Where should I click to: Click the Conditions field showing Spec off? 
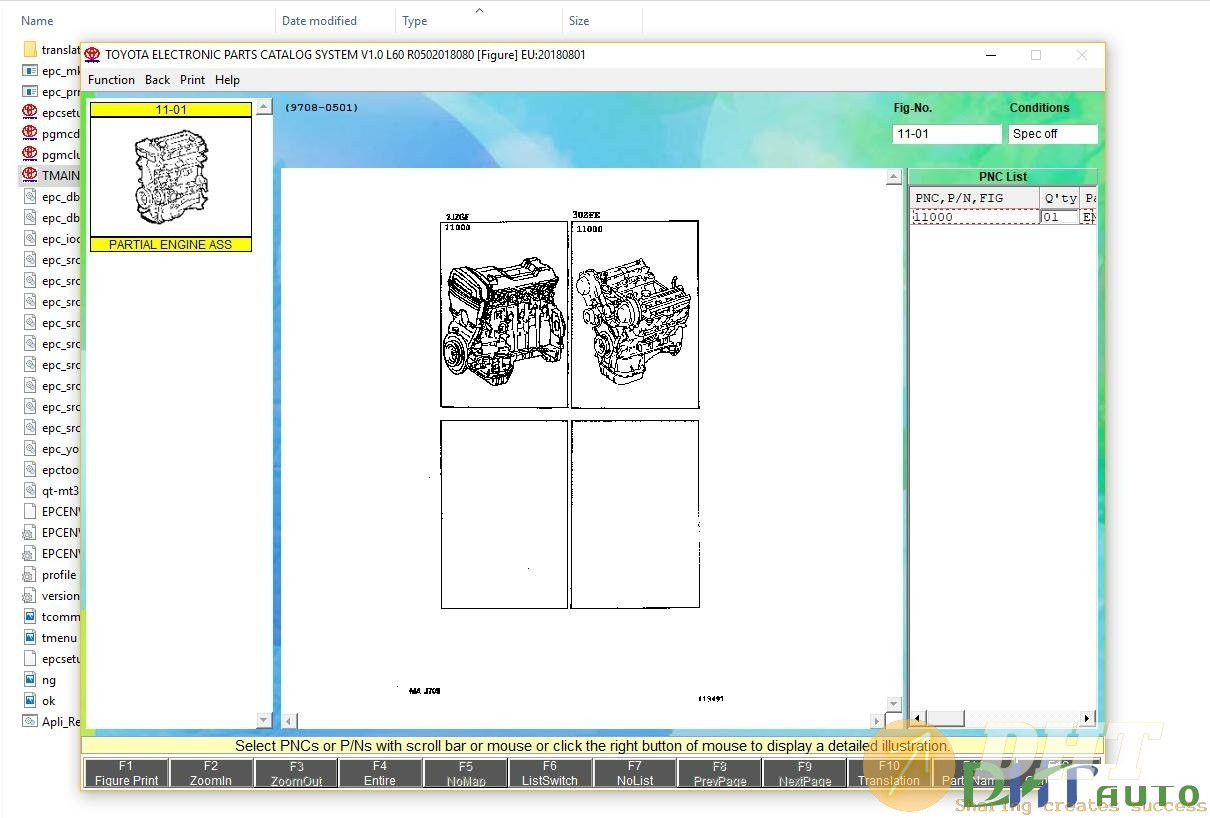pyautogui.click(x=1053, y=134)
